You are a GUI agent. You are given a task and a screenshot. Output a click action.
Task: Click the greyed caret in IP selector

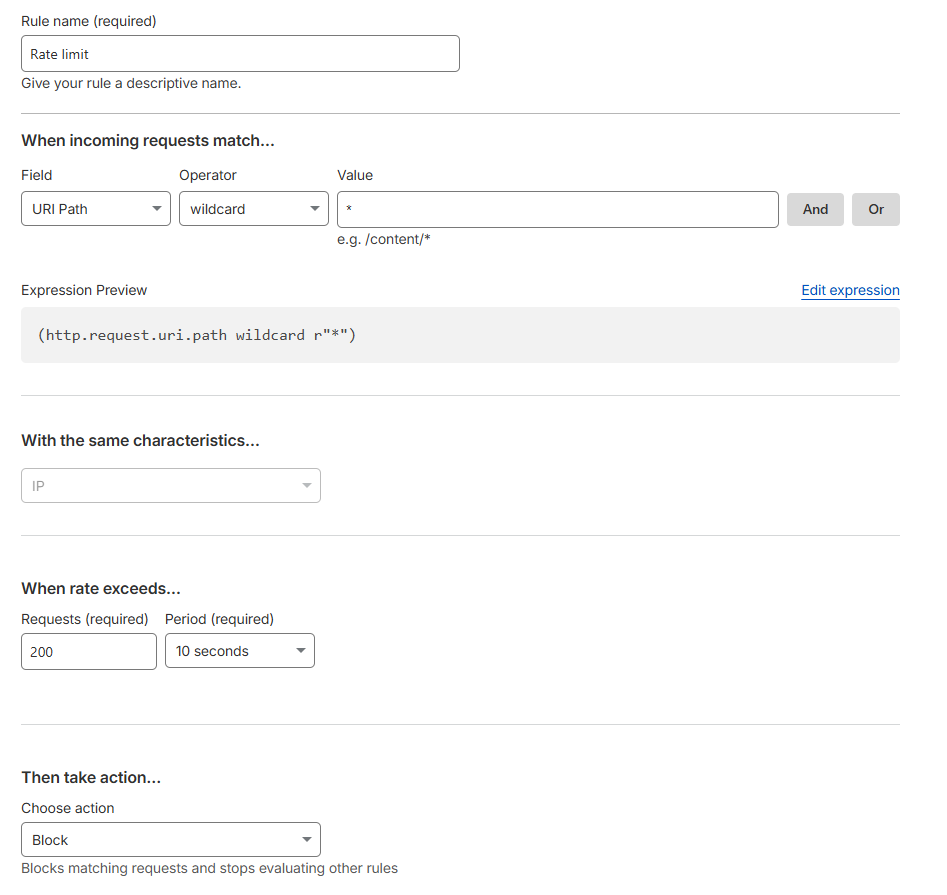click(306, 486)
